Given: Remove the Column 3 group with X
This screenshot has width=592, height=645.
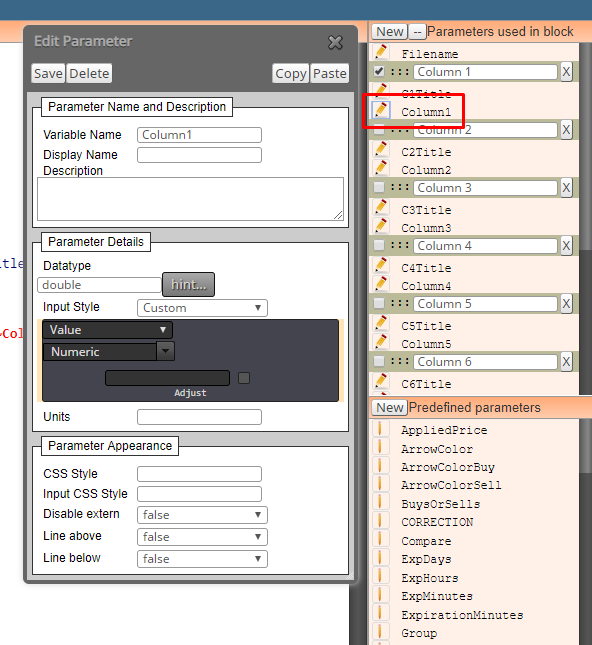Looking at the screenshot, I should click(x=566, y=188).
